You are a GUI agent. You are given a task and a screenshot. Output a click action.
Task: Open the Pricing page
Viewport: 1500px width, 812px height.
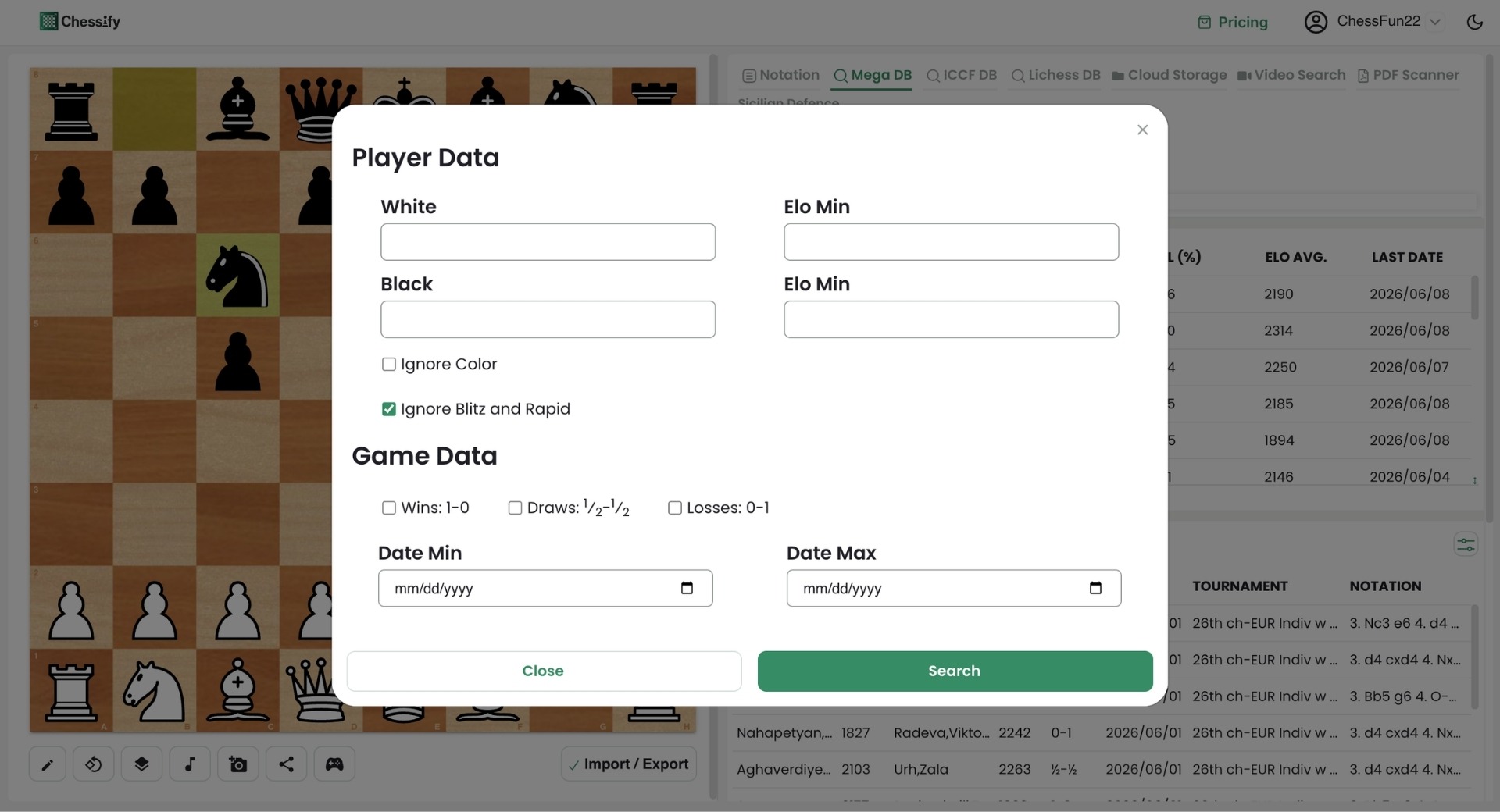(x=1233, y=22)
